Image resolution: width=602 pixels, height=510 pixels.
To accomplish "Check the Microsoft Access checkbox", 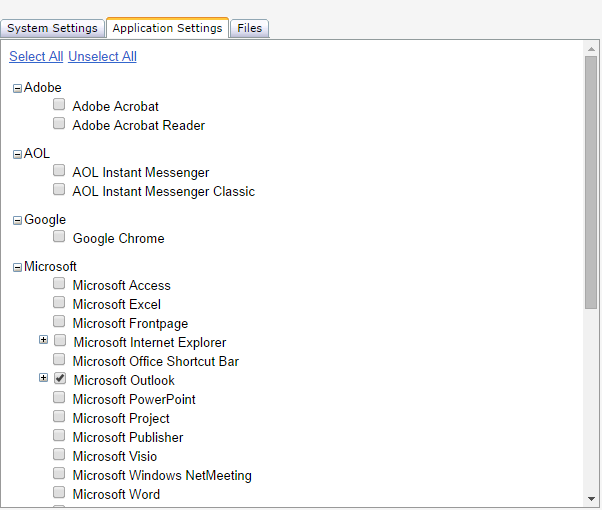I will [x=59, y=283].
